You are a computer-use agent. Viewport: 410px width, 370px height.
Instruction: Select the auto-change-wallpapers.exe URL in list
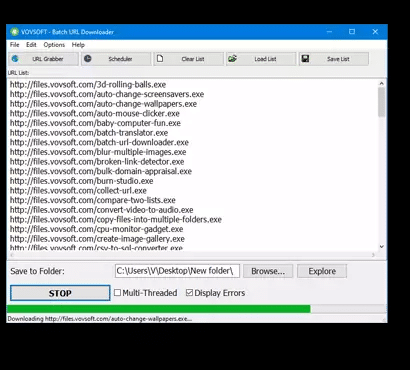[103, 104]
